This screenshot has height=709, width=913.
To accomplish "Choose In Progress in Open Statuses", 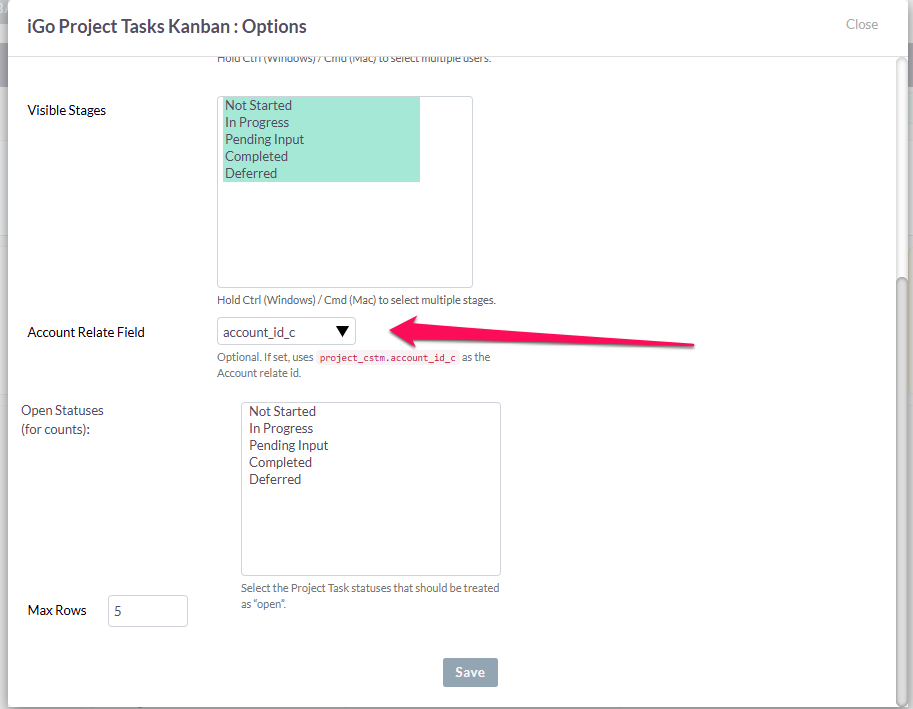I will click(370, 428).
